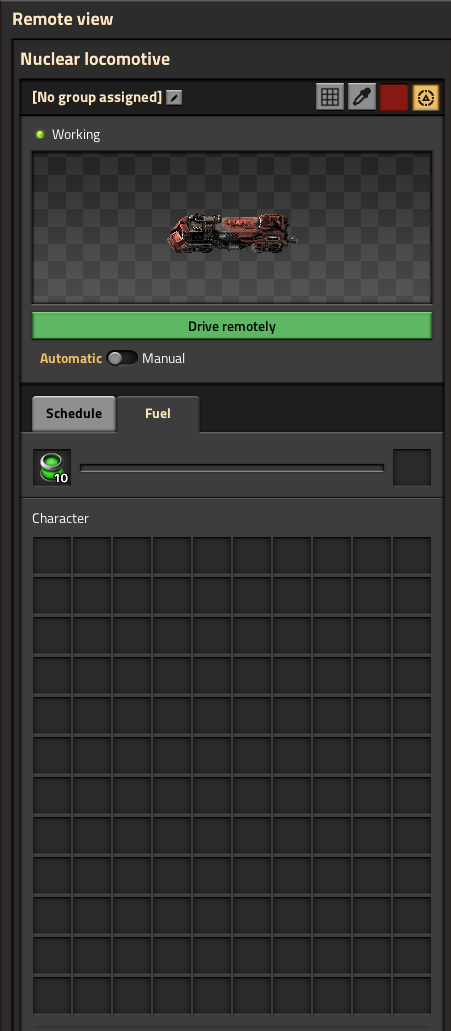Switch to the Fuel tab

[158, 414]
